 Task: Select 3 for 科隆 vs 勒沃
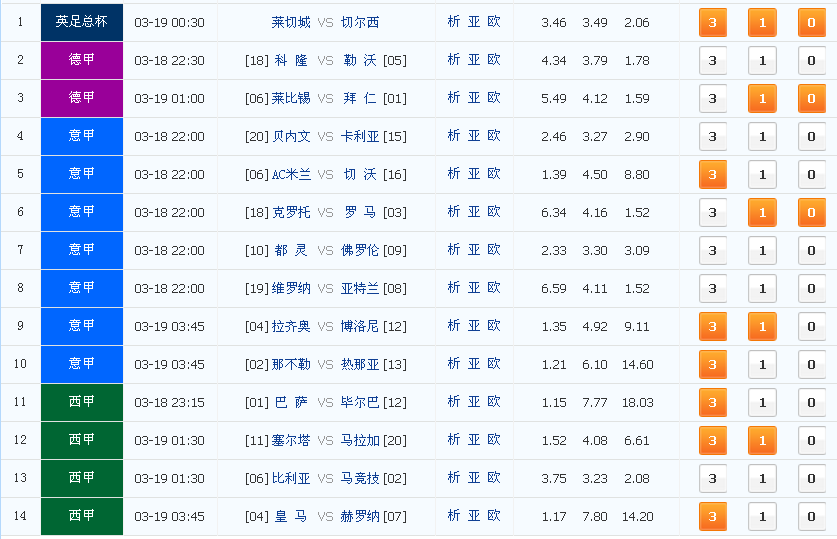point(713,61)
